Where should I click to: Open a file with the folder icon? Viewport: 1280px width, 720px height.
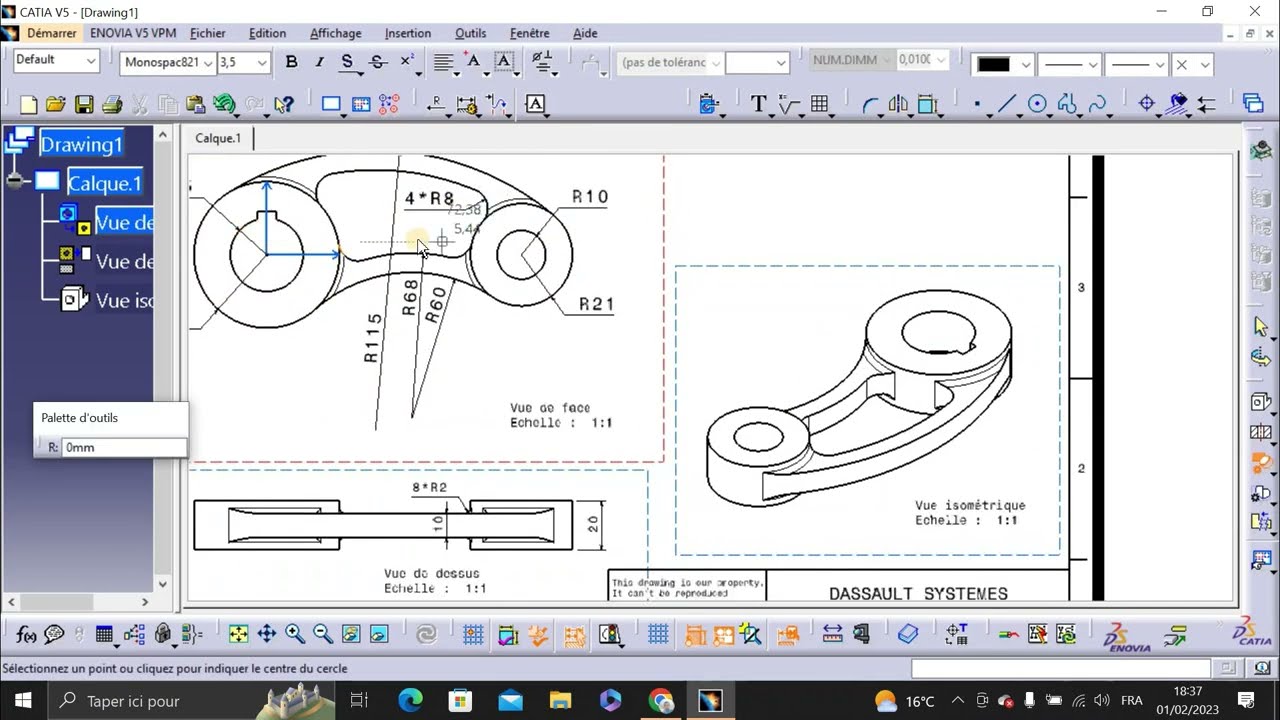click(56, 104)
